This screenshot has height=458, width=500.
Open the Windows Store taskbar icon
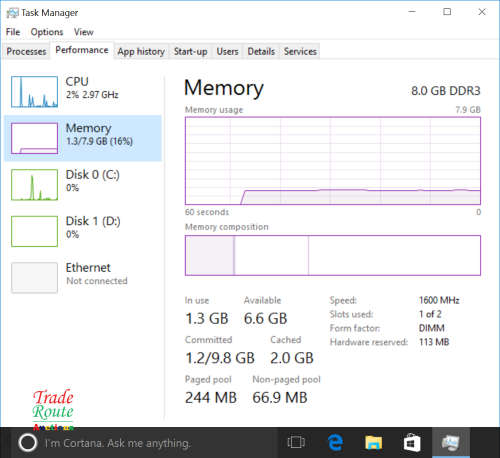[412, 443]
